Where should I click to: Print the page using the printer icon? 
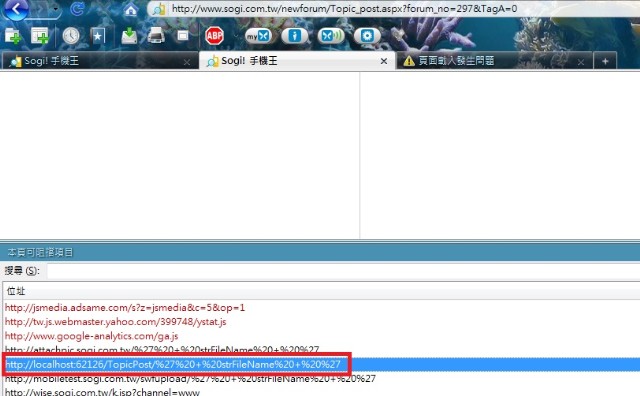tap(156, 36)
